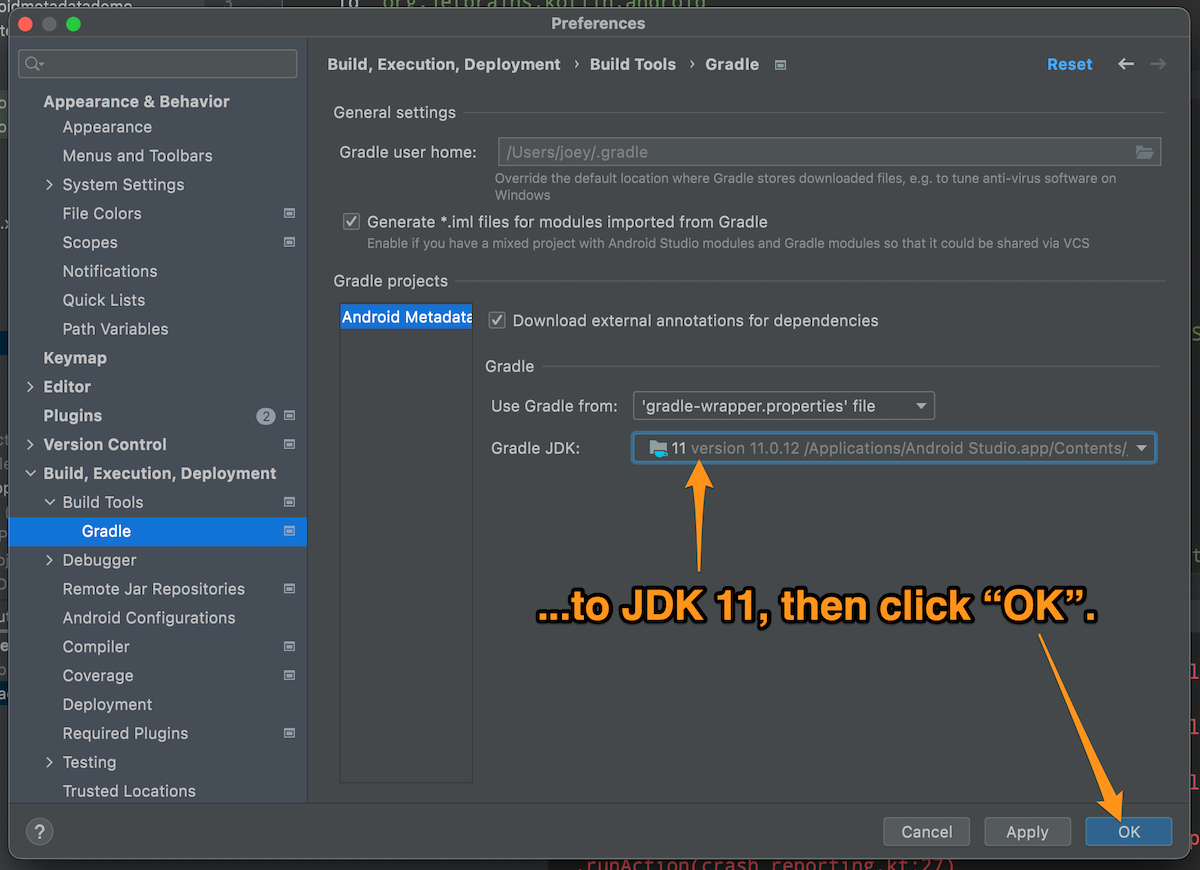Click the project settings icon next to File Colors
The width and height of the screenshot is (1200, 870).
click(289, 213)
